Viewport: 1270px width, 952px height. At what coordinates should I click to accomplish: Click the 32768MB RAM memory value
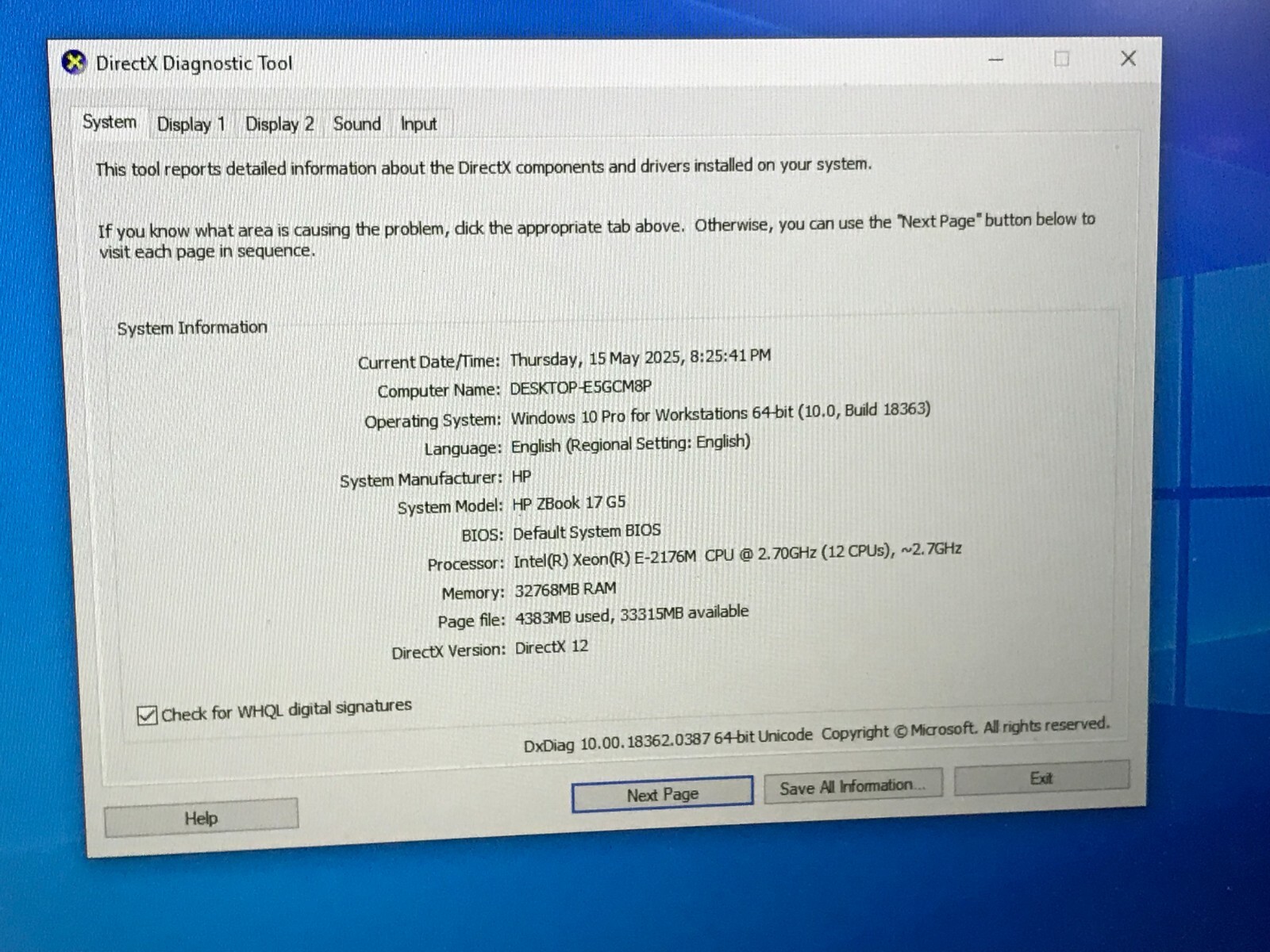565,589
